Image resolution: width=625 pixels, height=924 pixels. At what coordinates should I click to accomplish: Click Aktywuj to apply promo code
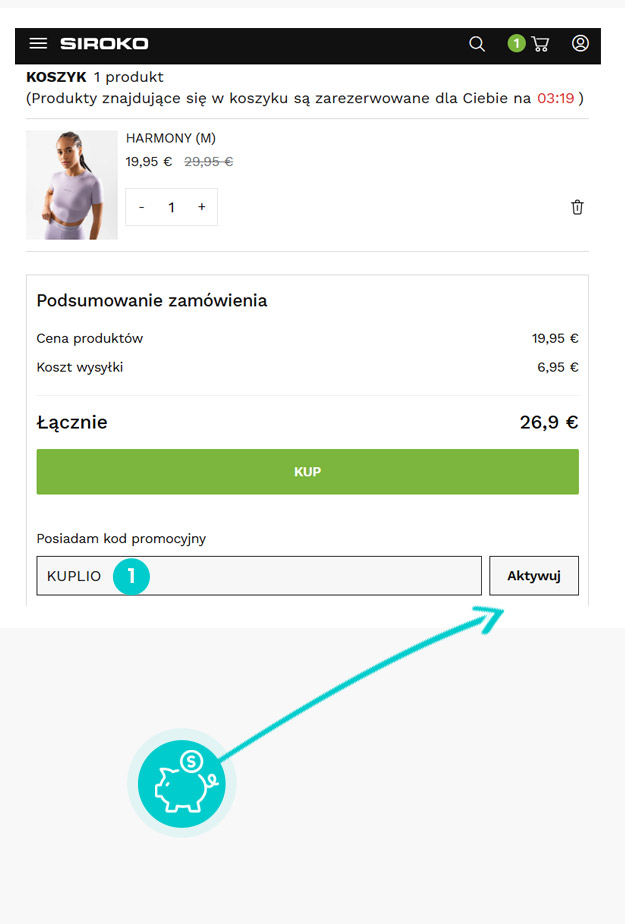click(x=534, y=576)
